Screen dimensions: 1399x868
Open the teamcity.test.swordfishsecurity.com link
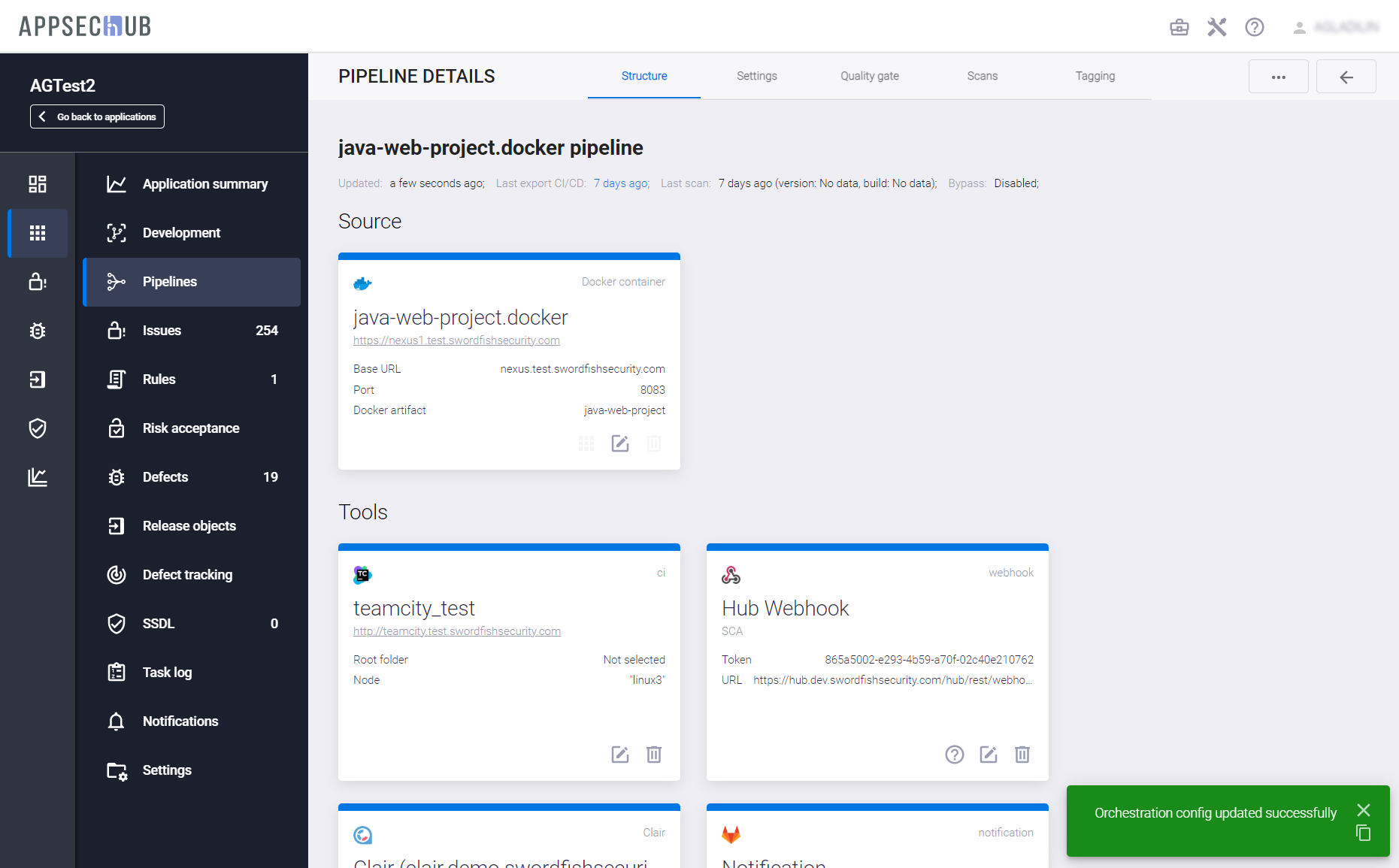[x=457, y=631]
